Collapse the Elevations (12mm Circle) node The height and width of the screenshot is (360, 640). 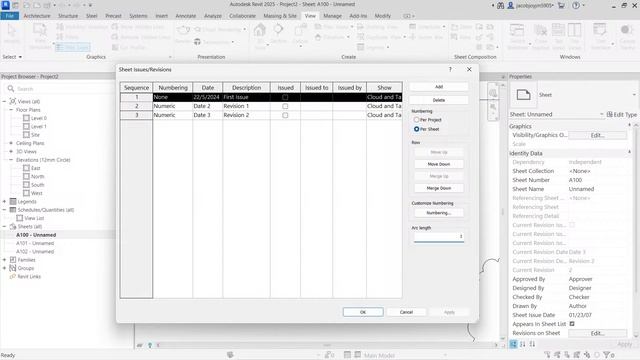tap(11, 160)
